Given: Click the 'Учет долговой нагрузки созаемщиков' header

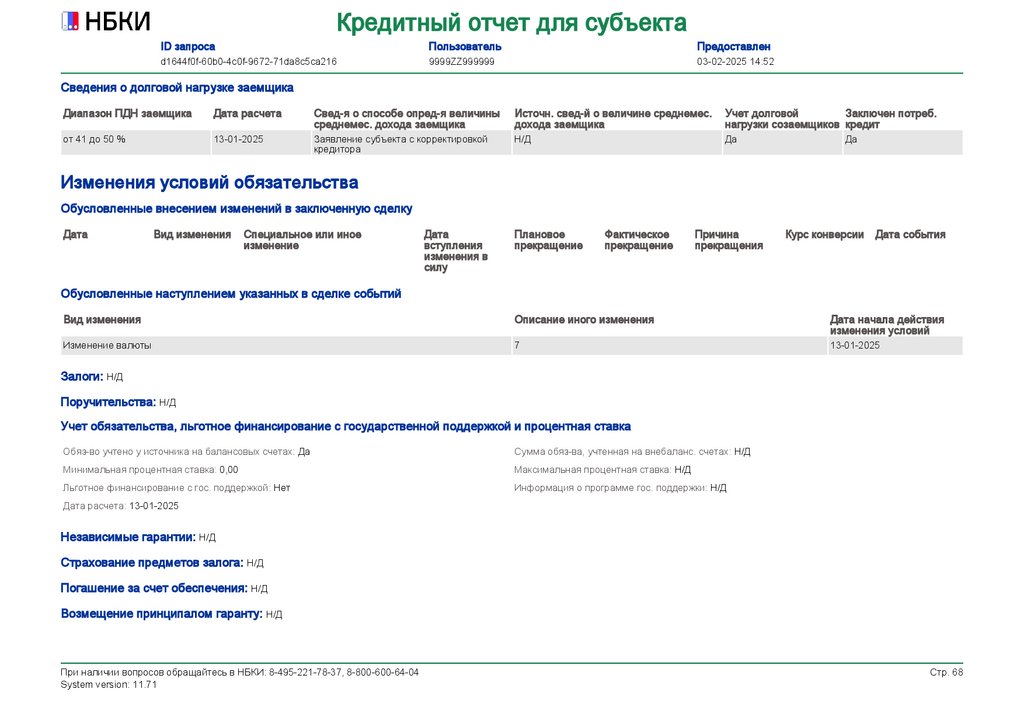Looking at the screenshot, I should pos(782,119).
